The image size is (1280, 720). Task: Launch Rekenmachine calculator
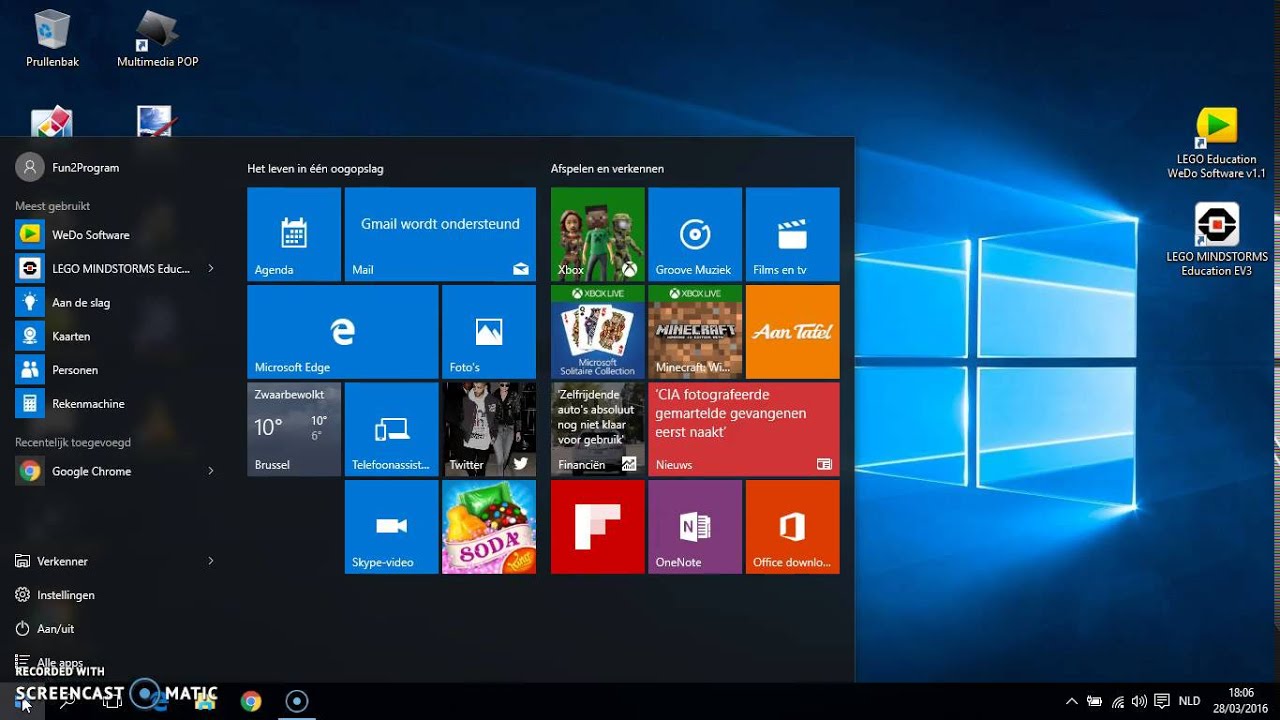[115, 404]
